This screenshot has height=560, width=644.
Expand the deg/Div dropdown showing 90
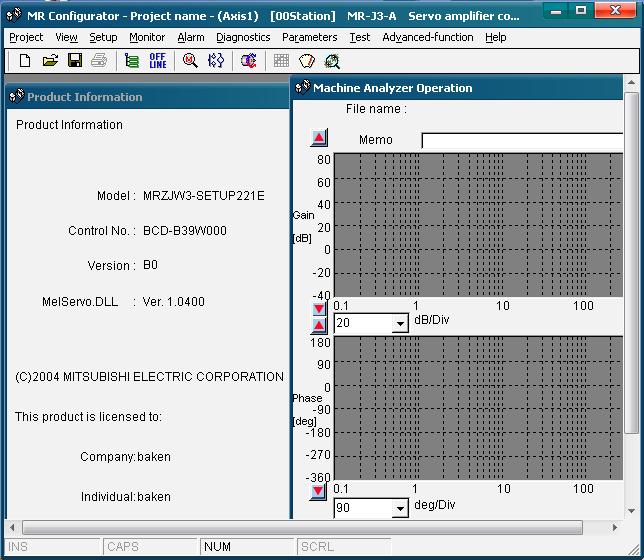(400, 508)
